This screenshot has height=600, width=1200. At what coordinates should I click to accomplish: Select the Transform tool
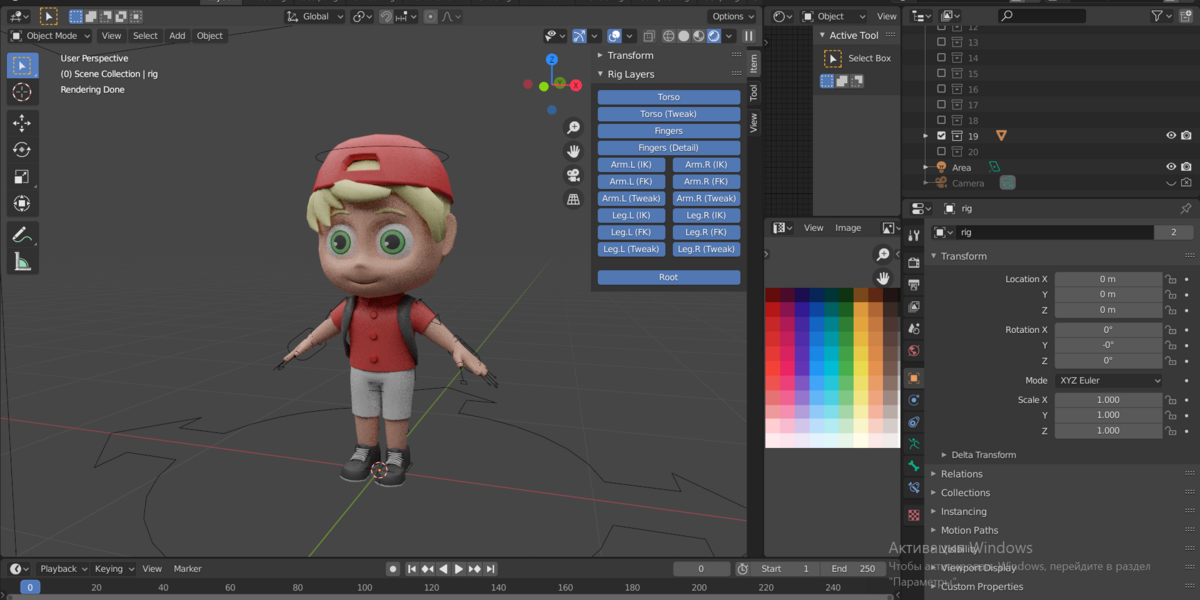pos(22,204)
